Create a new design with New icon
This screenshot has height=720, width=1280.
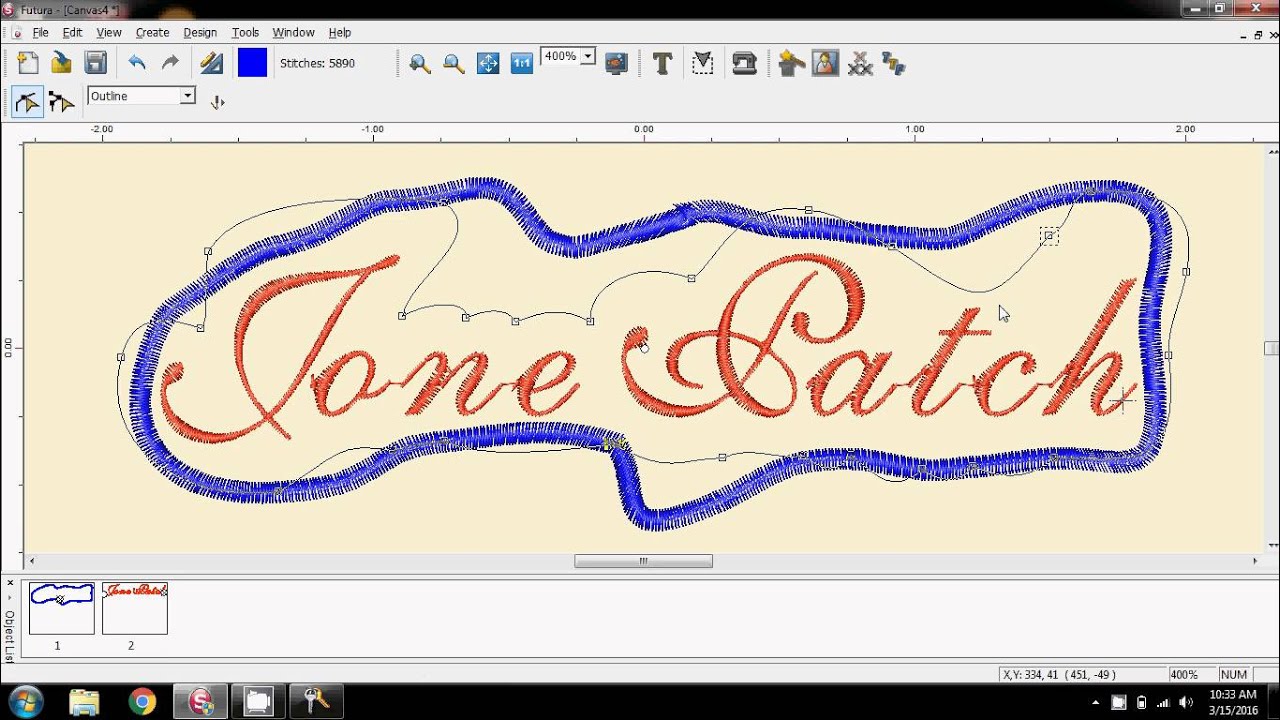(x=28, y=63)
